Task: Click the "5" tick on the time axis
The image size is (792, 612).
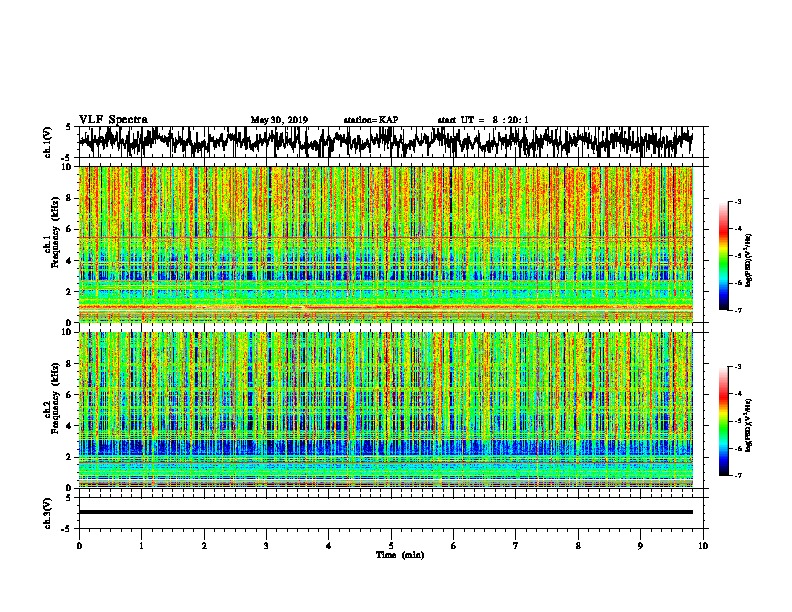Action: (x=391, y=546)
